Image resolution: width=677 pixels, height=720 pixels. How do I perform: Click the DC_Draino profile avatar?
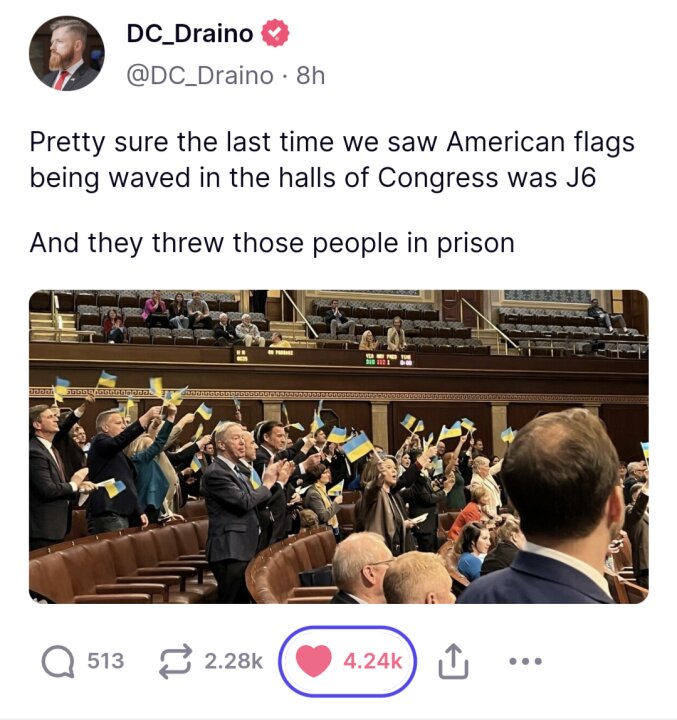(x=67, y=53)
